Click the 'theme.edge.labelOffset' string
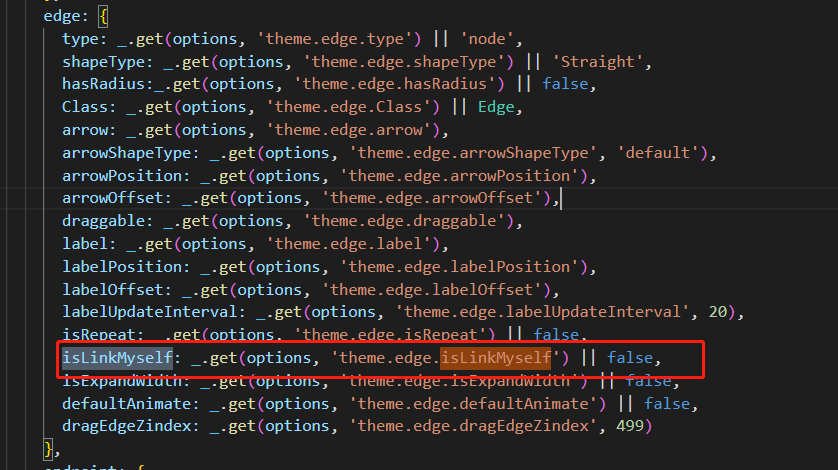 (431, 290)
